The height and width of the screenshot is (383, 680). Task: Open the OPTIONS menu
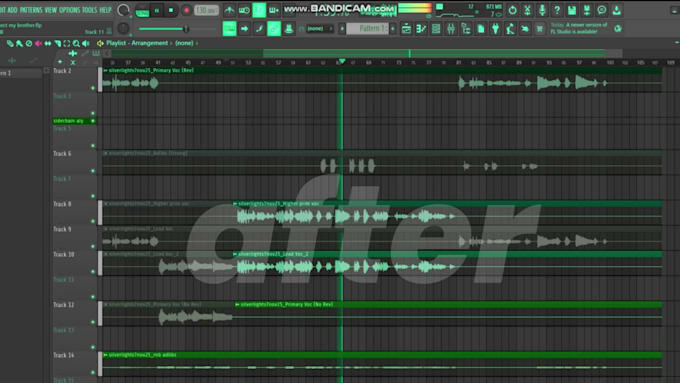pyautogui.click(x=70, y=10)
